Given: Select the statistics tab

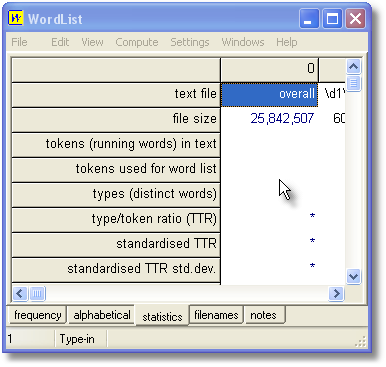Looking at the screenshot, I should (162, 316).
